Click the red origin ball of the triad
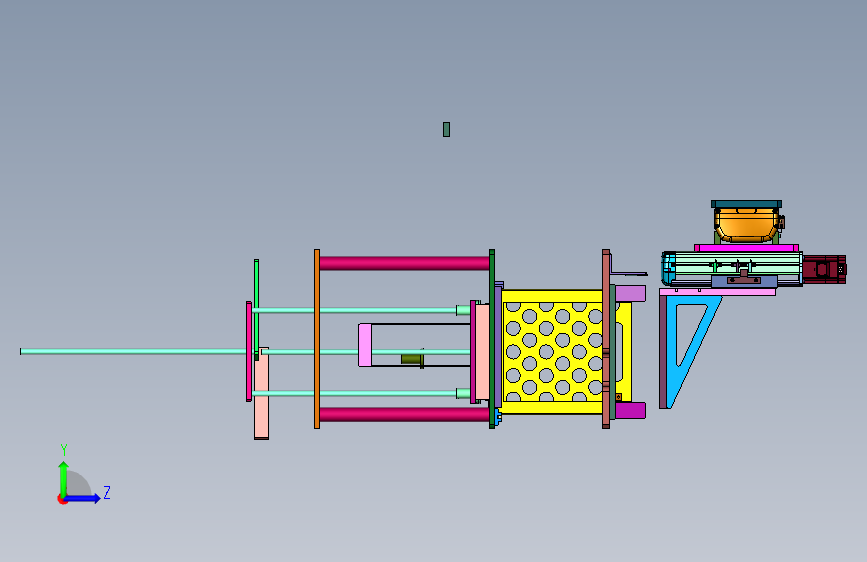 [62, 499]
